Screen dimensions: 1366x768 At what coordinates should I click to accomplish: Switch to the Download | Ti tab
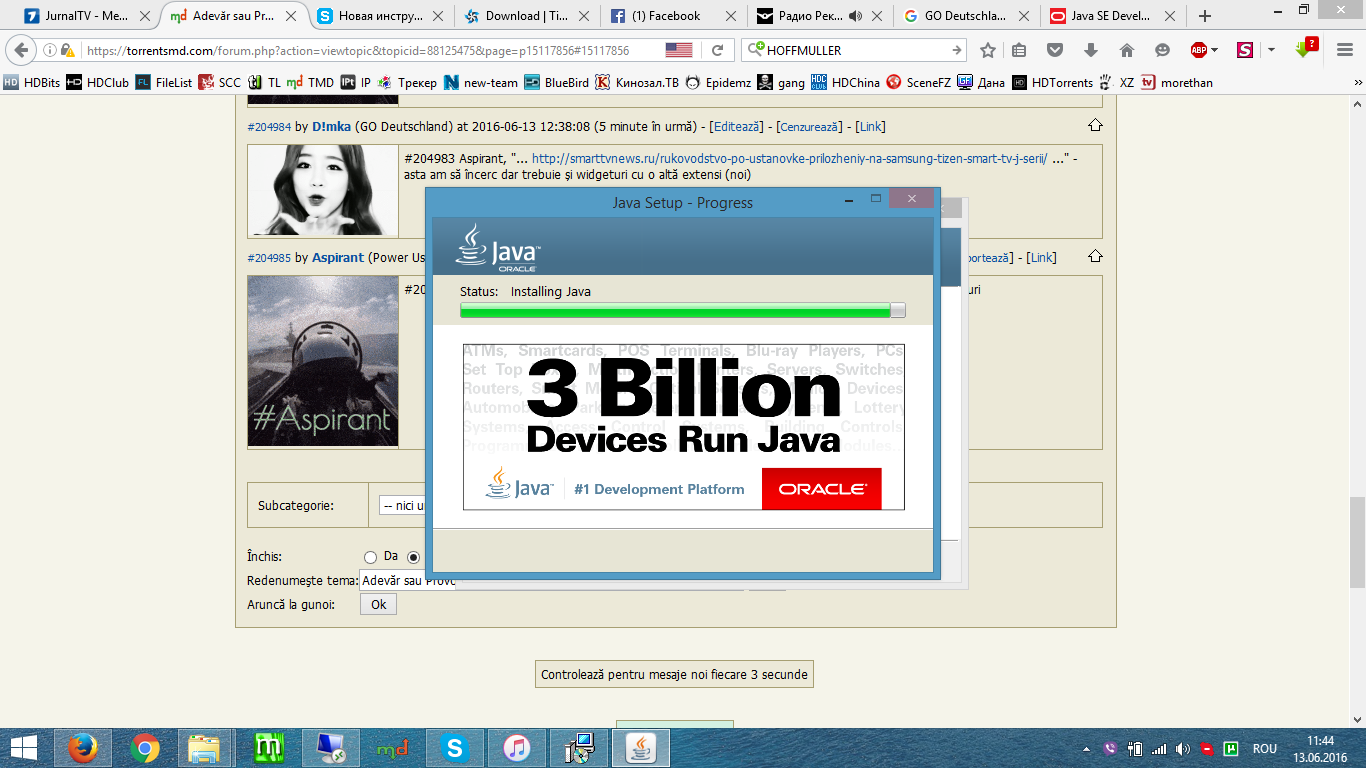point(528,16)
